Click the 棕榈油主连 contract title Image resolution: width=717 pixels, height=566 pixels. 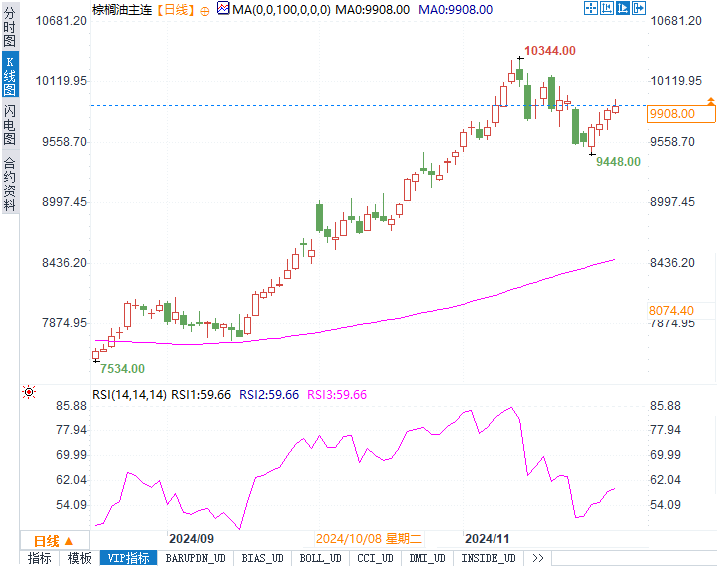(122, 10)
